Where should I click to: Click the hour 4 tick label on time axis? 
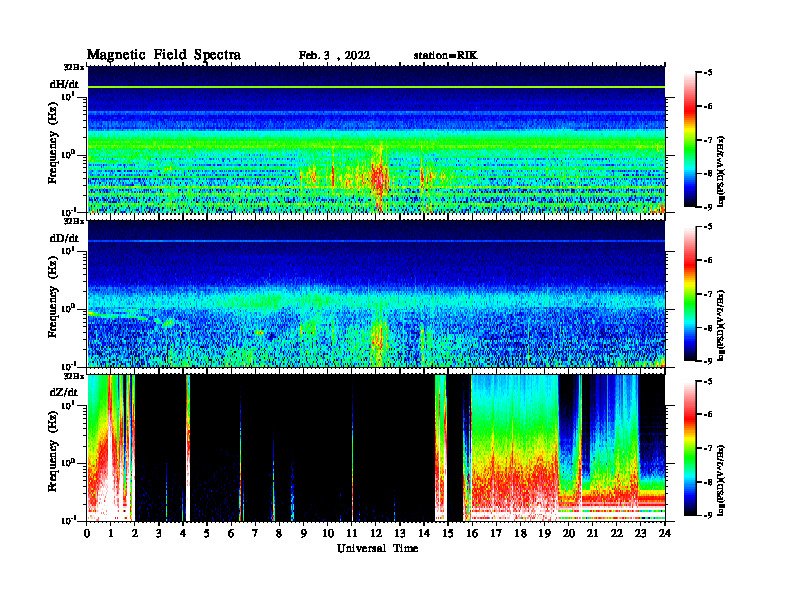pos(183,533)
